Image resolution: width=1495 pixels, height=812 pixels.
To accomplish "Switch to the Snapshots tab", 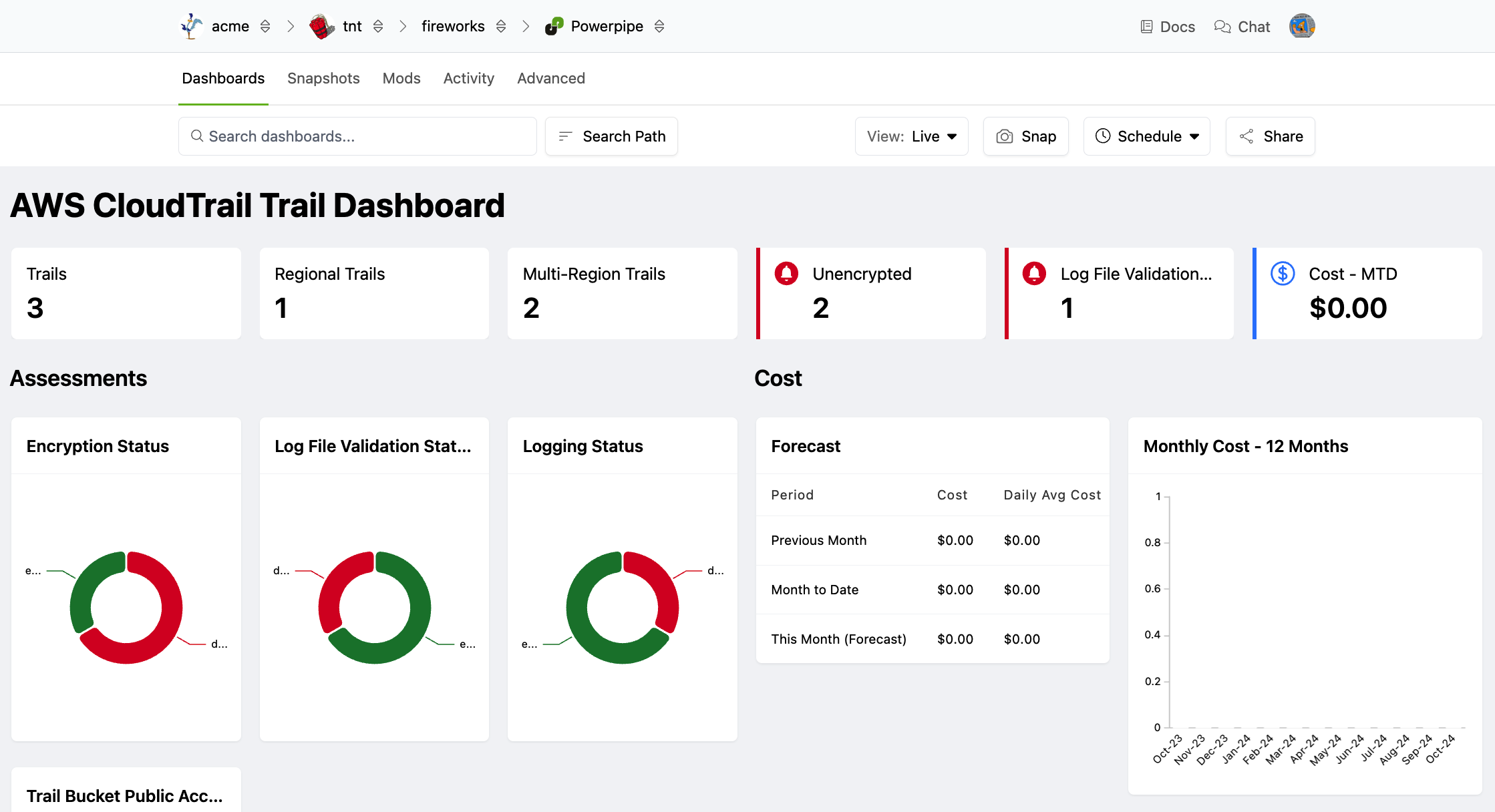I will point(323,79).
